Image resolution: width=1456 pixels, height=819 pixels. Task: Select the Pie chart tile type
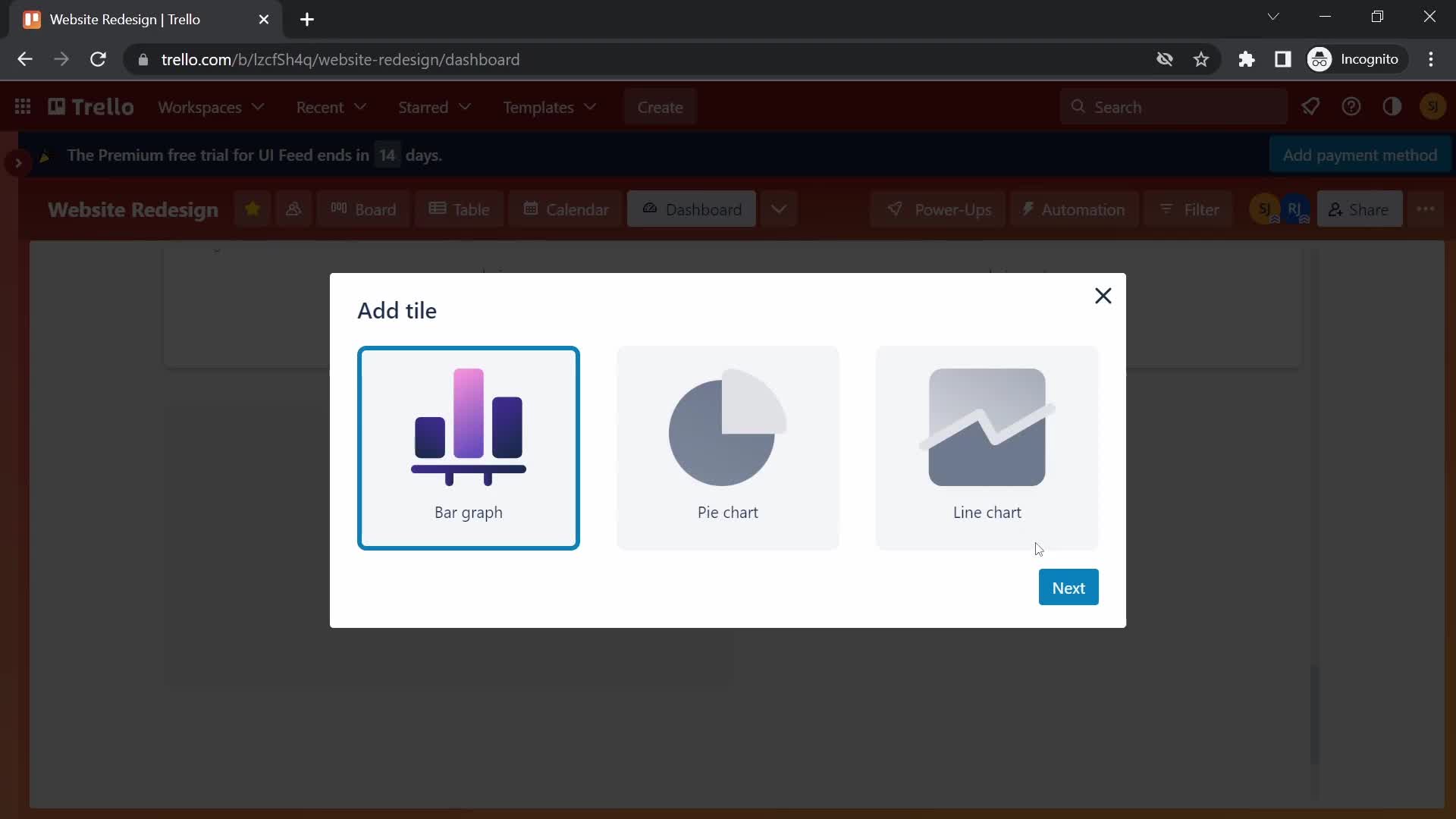coord(728,447)
